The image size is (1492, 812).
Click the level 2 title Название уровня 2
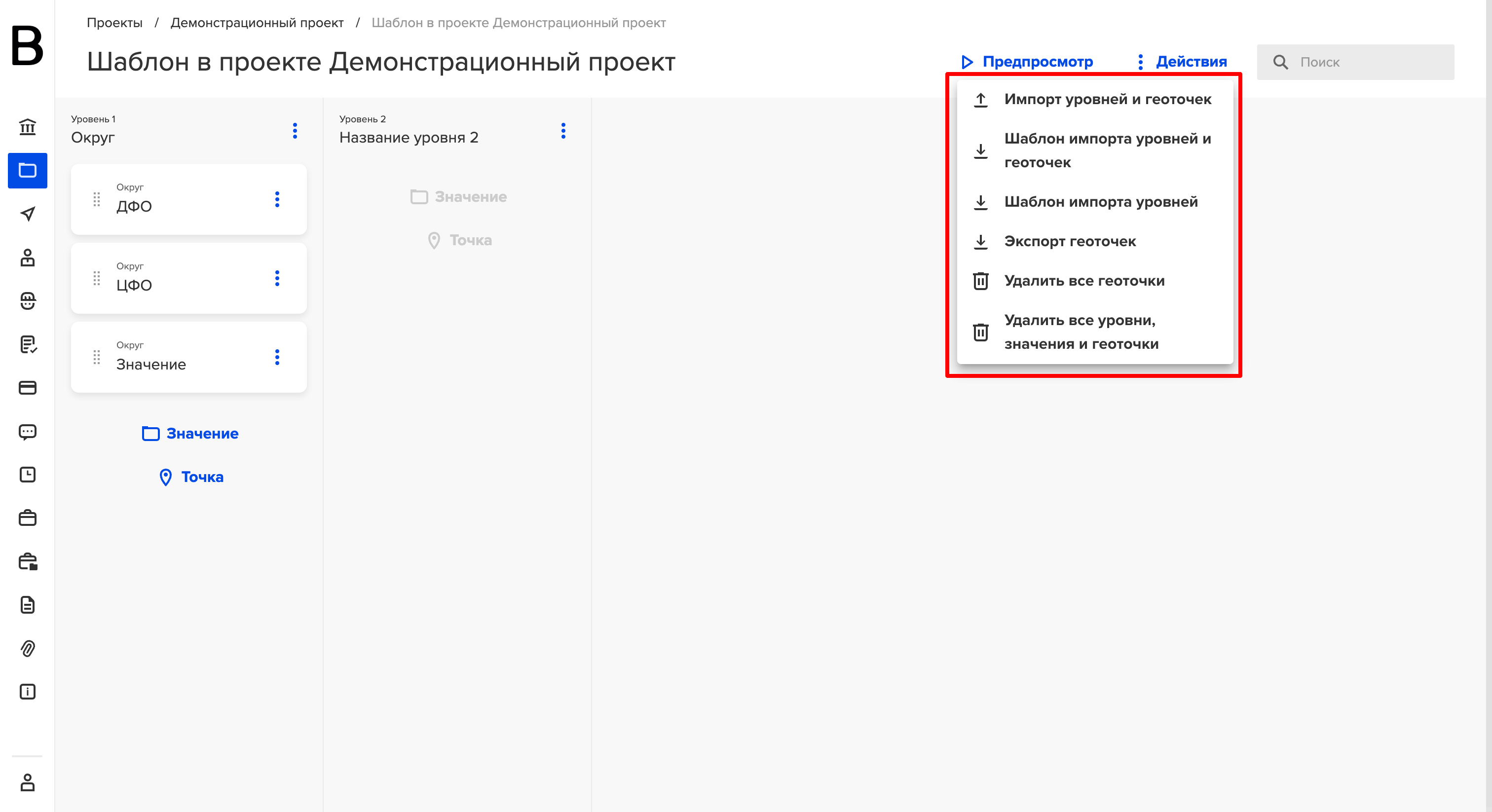click(409, 137)
